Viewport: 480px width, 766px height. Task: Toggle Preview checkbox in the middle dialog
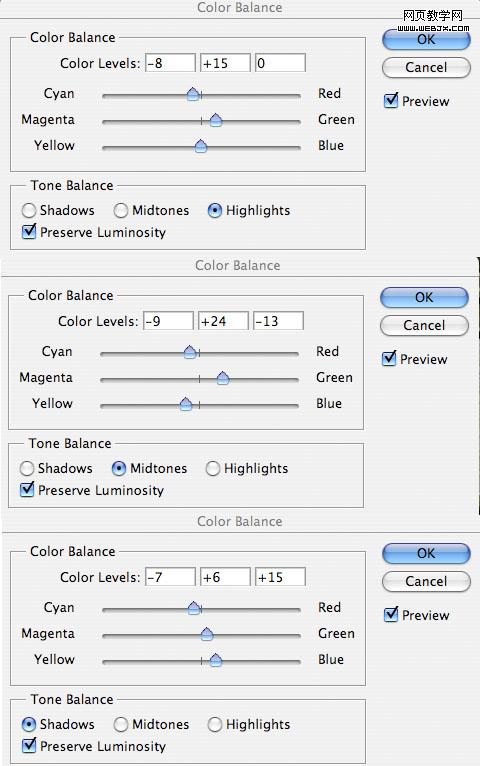click(389, 359)
